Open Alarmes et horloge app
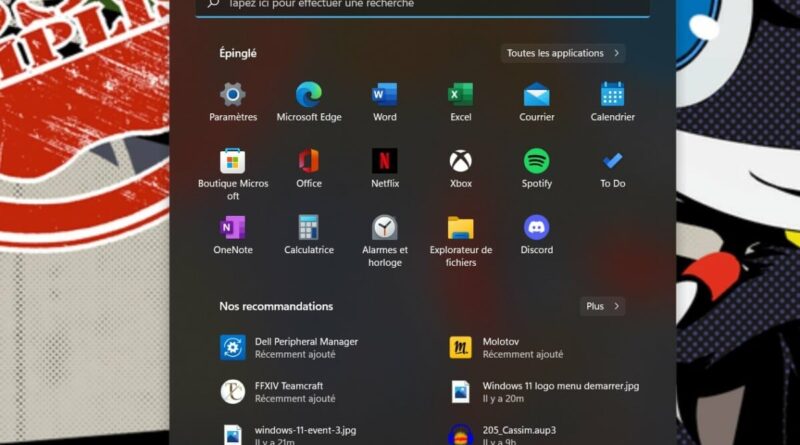Screen dimensions: 800x445 pos(385,241)
